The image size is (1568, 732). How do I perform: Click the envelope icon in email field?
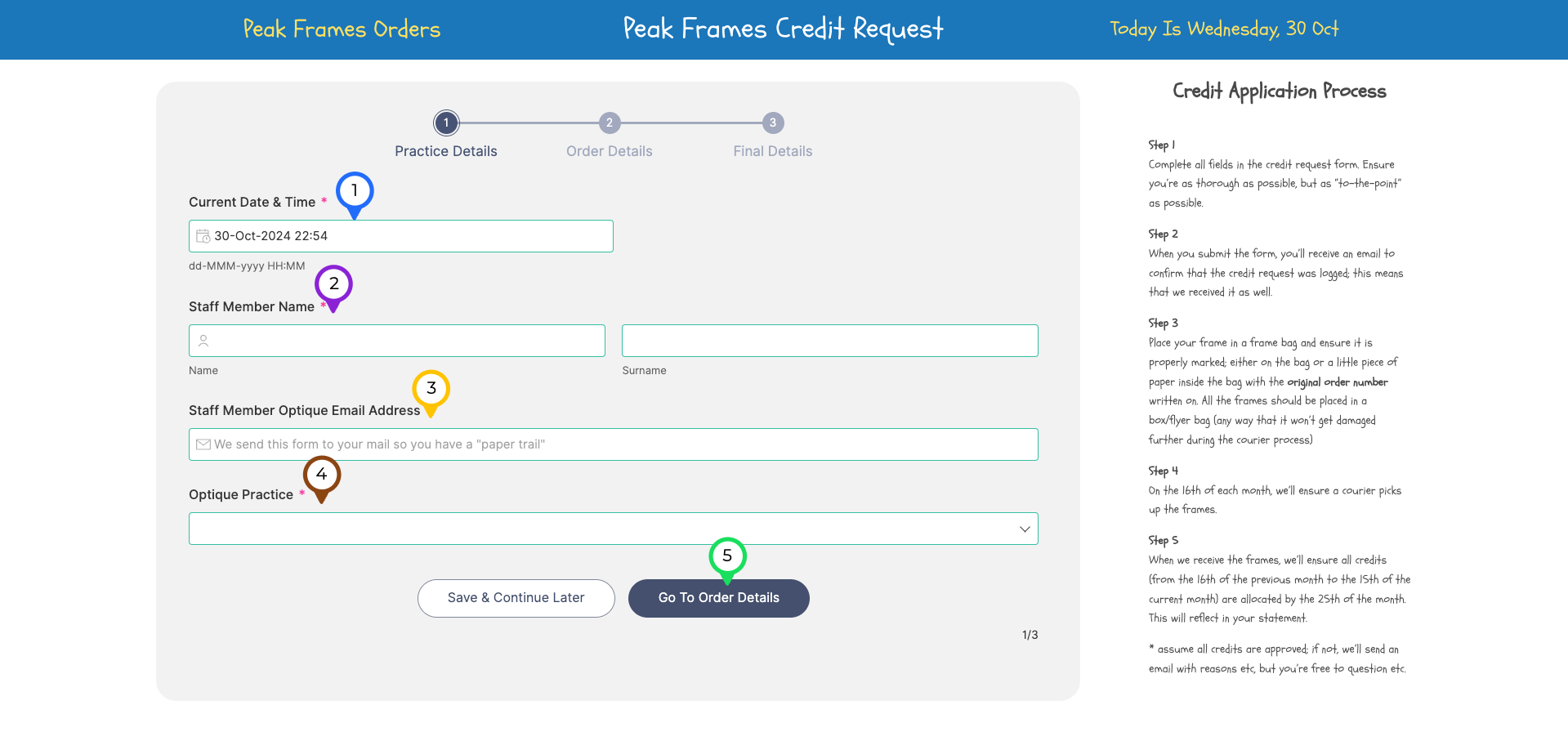[203, 444]
